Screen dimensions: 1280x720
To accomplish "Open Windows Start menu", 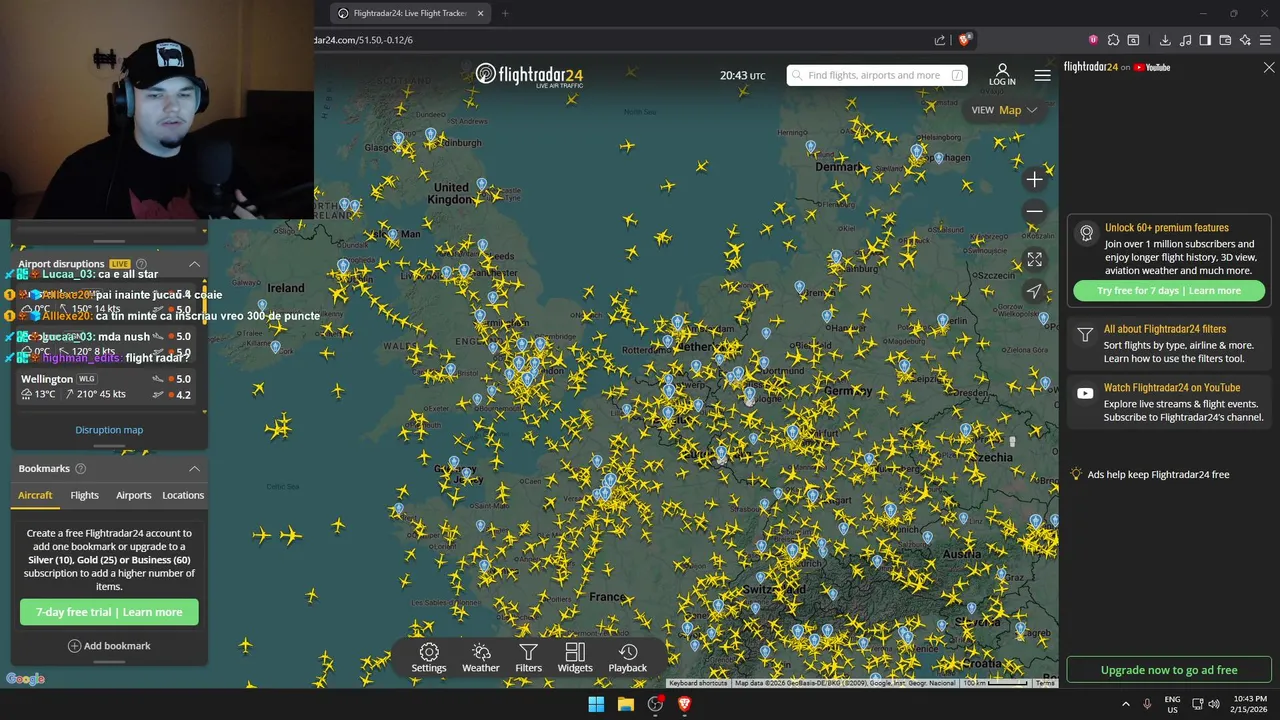I will coord(596,704).
